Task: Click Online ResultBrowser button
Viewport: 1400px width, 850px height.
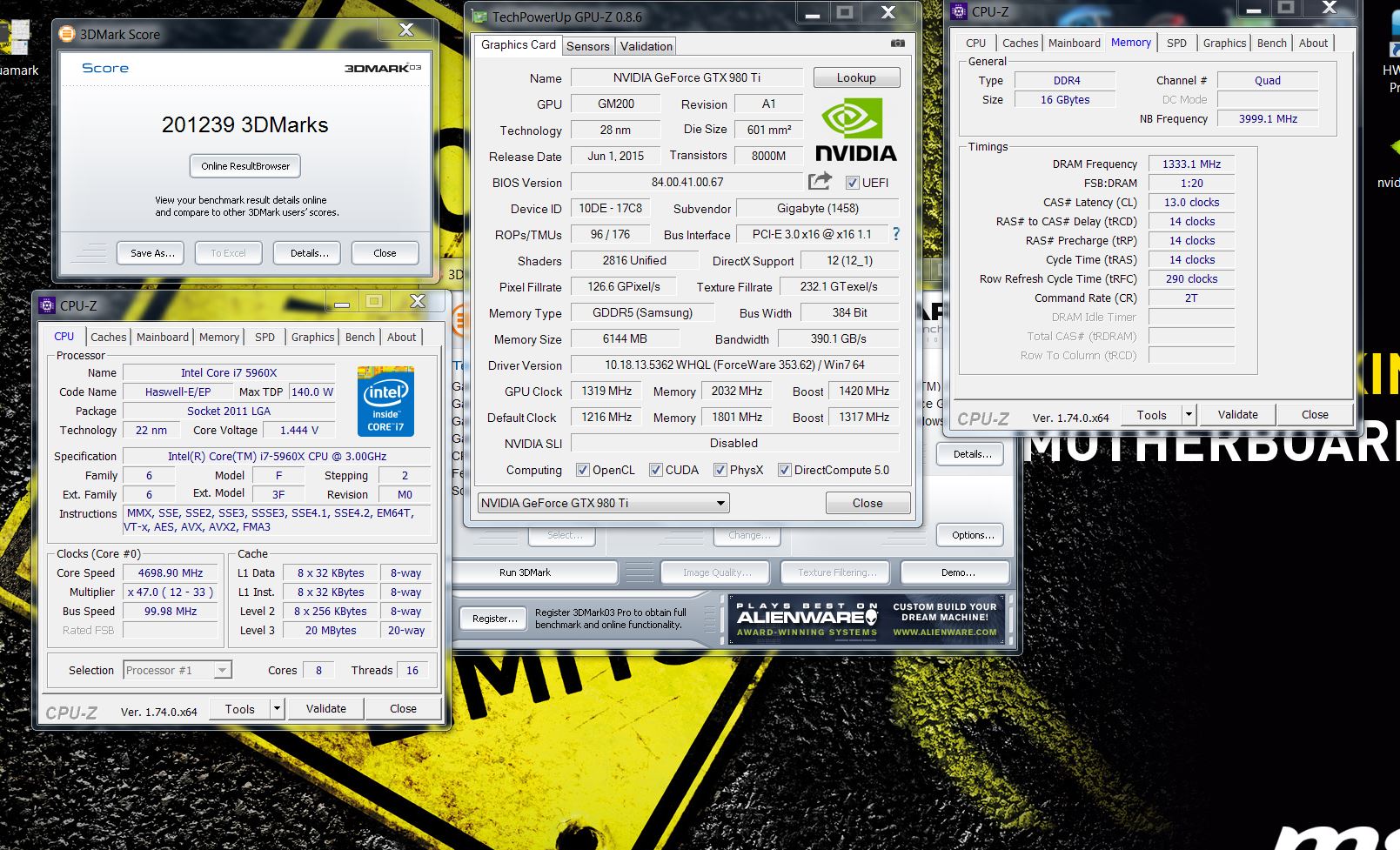Action: [x=245, y=166]
